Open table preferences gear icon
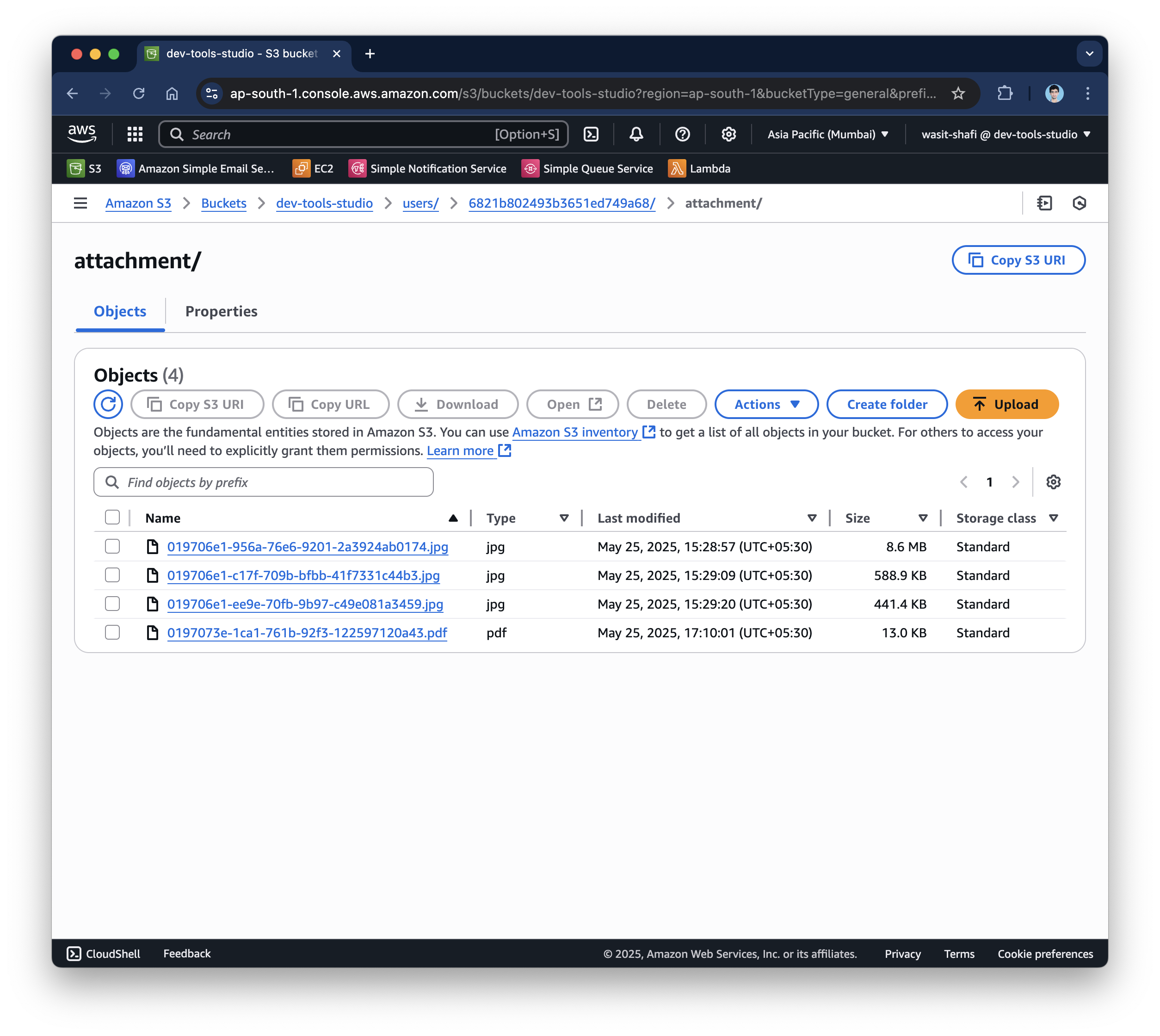Image resolution: width=1160 pixels, height=1036 pixels. point(1053,482)
